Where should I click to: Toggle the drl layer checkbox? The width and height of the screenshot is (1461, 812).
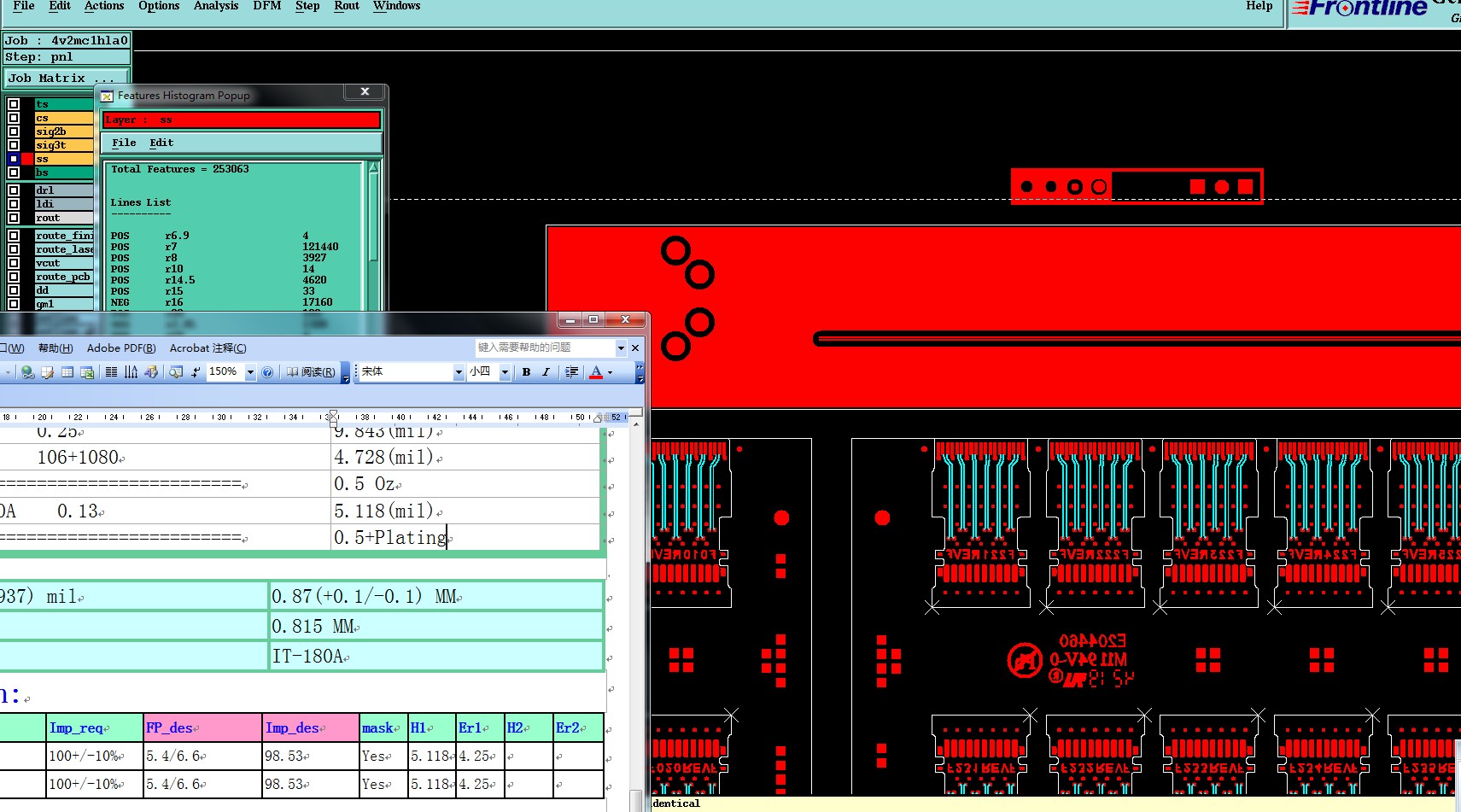[x=14, y=190]
